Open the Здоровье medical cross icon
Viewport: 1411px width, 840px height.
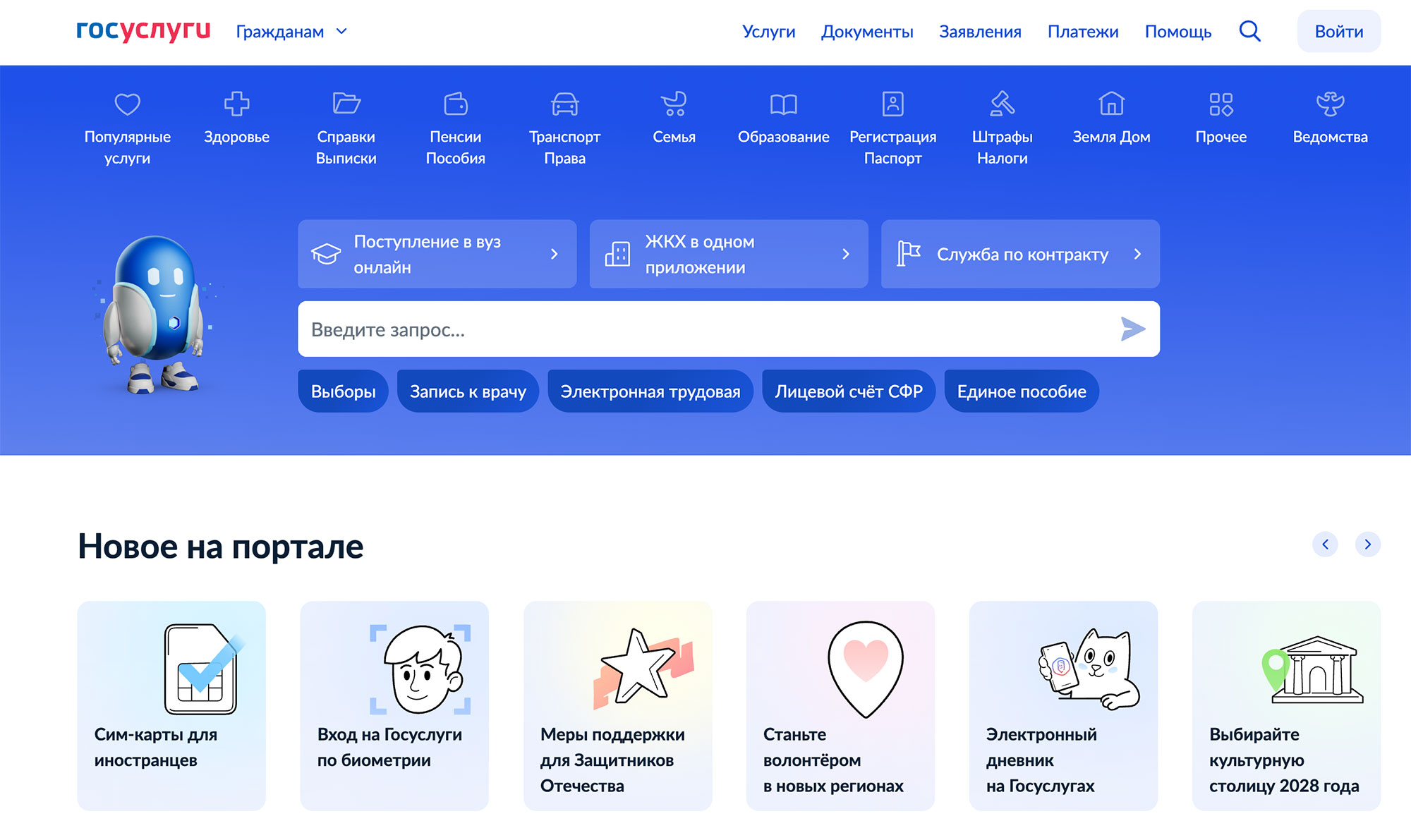click(237, 104)
